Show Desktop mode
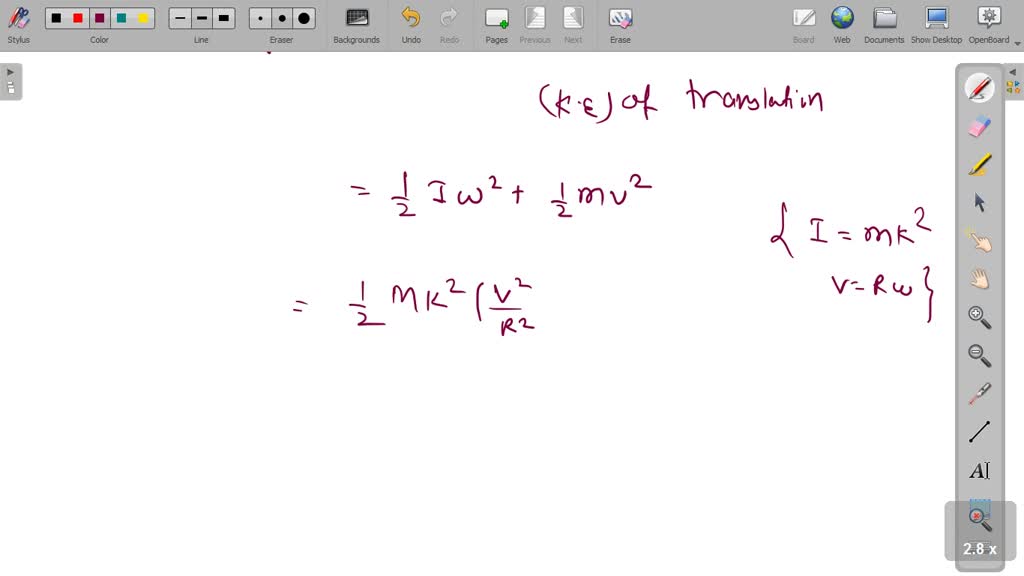 coord(936,25)
